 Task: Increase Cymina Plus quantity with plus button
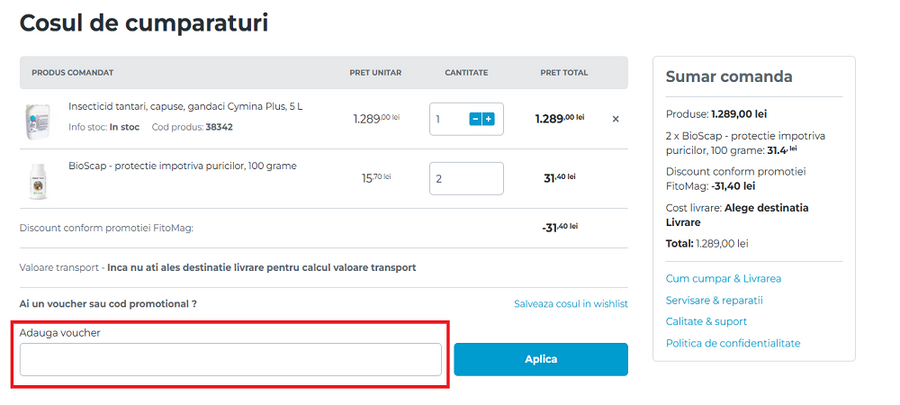489,119
